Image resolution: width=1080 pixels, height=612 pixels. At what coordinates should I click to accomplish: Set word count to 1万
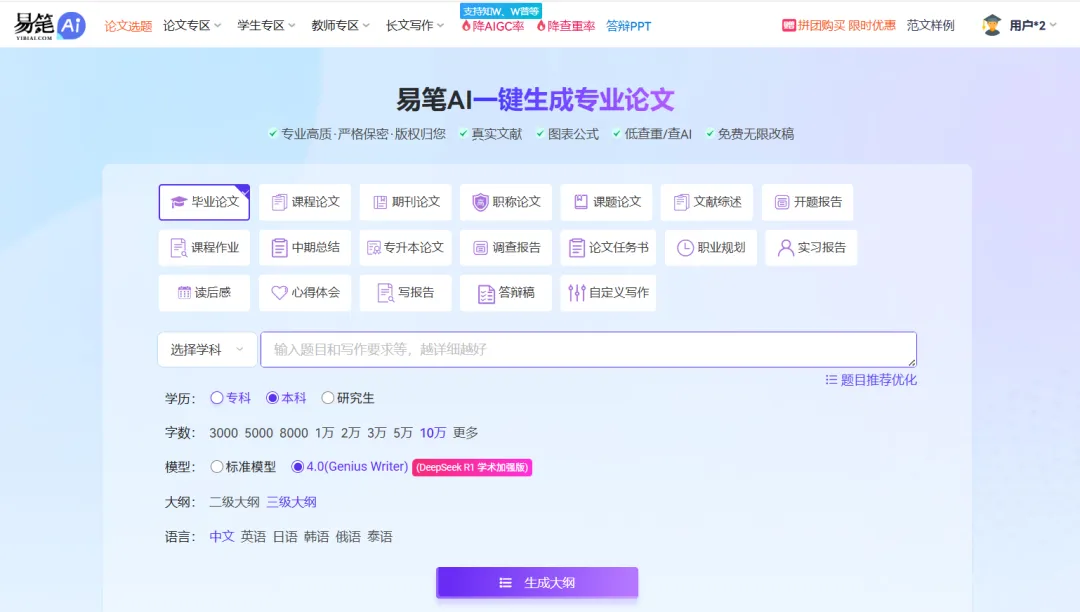(324, 433)
